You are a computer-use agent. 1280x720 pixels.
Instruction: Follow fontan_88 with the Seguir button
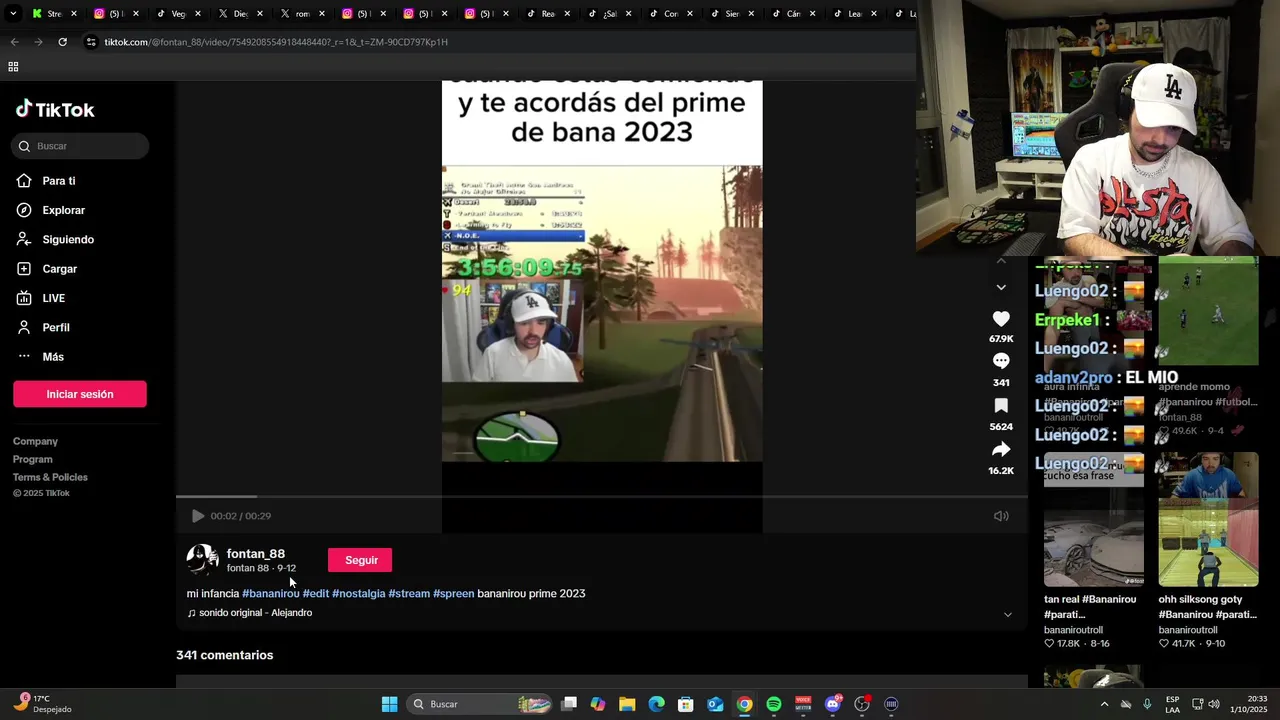[x=360, y=560]
